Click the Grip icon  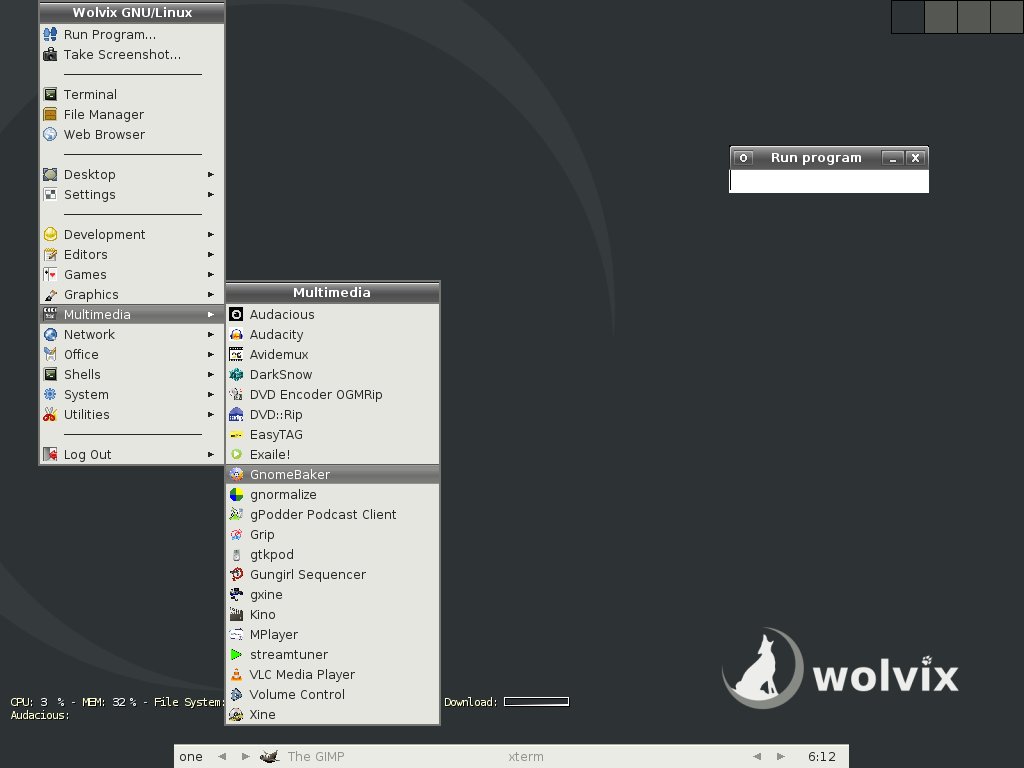tap(236, 535)
